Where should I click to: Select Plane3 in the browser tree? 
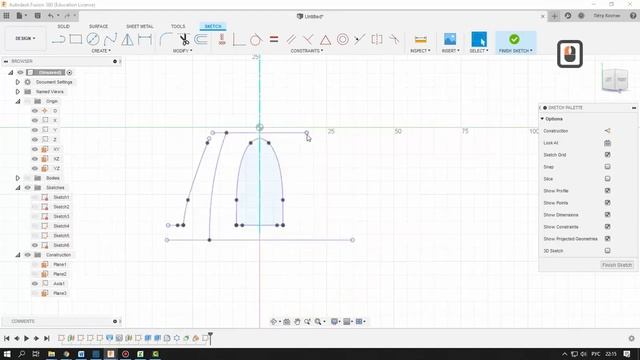(60, 293)
